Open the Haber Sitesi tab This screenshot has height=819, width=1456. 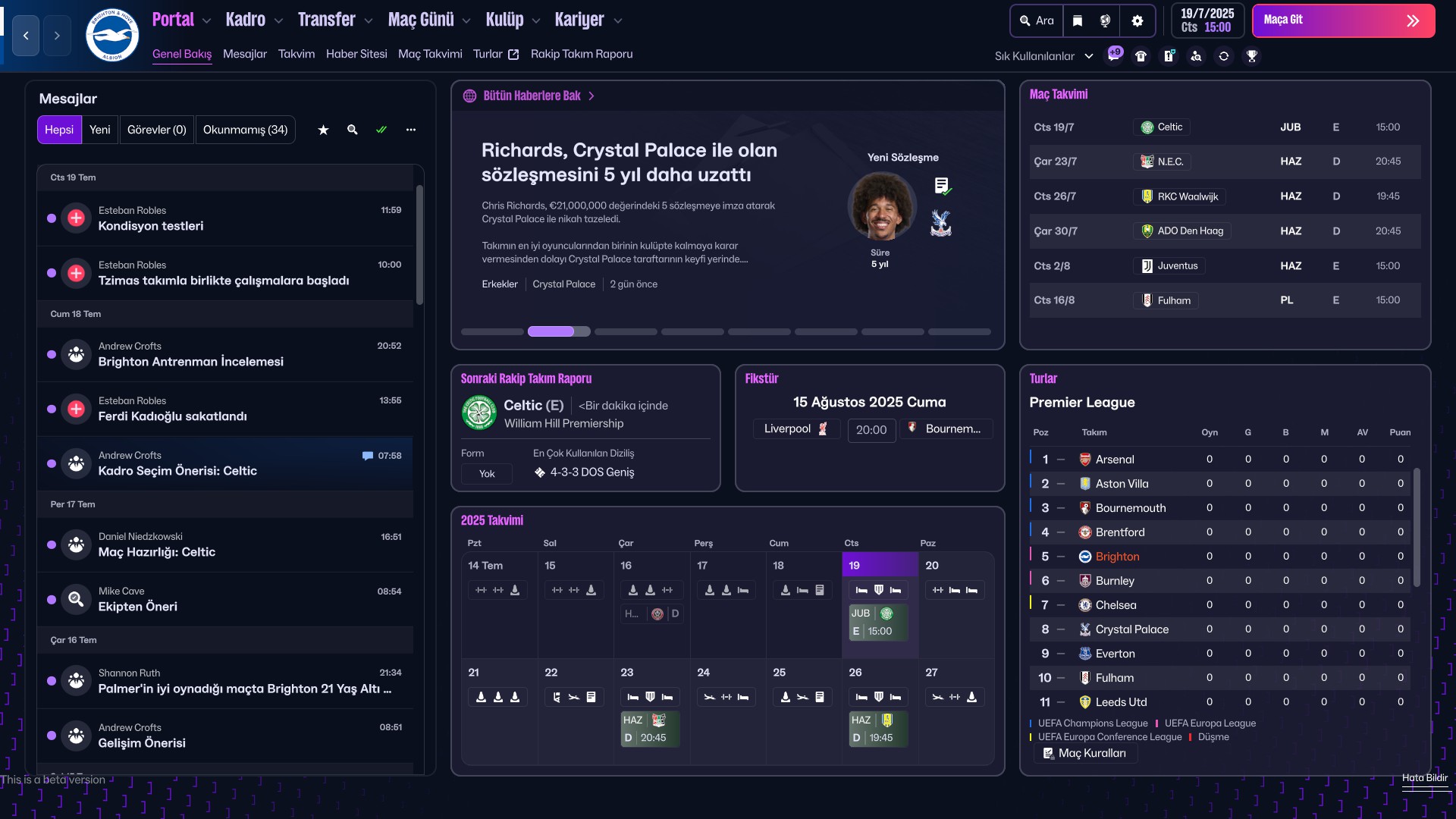point(356,54)
